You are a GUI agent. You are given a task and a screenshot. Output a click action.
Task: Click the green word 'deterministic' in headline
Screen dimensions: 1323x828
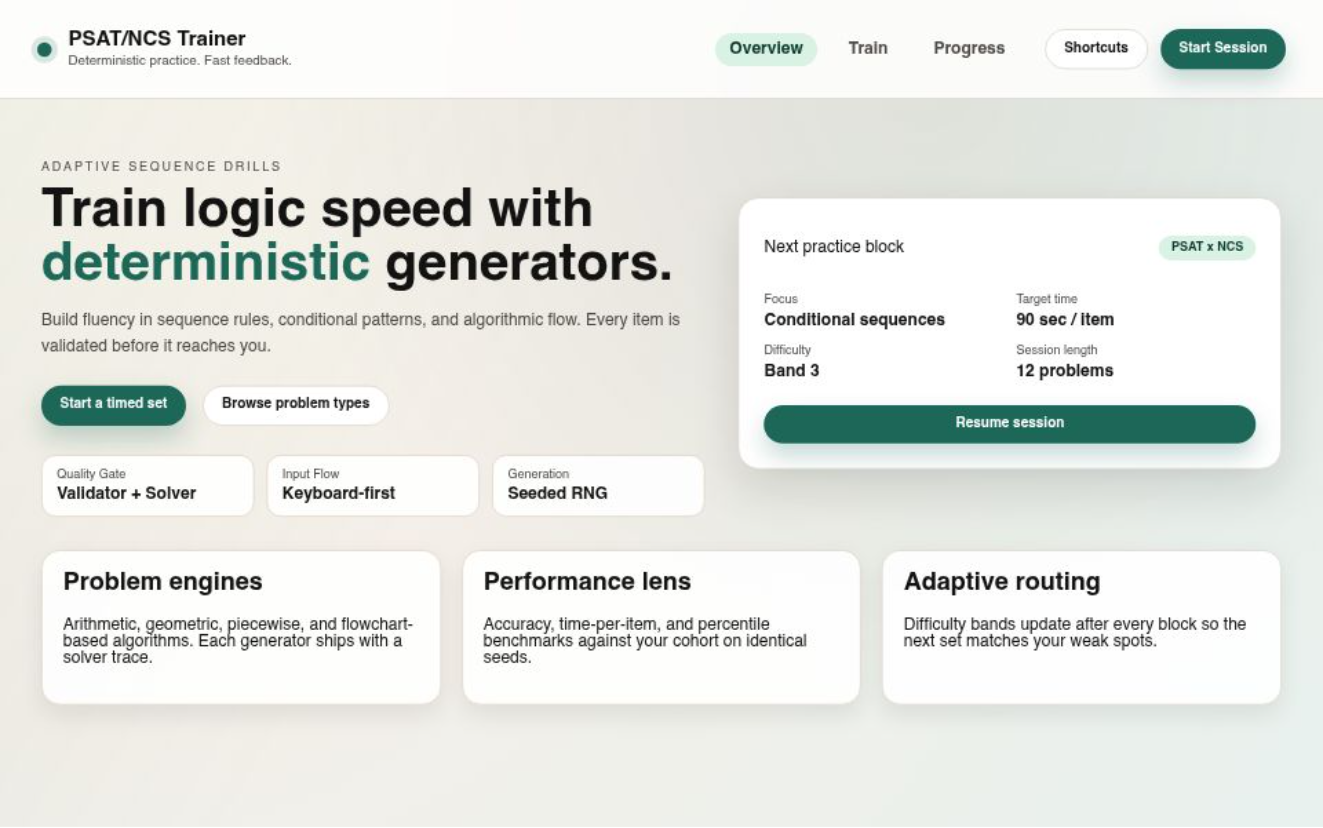pos(206,263)
